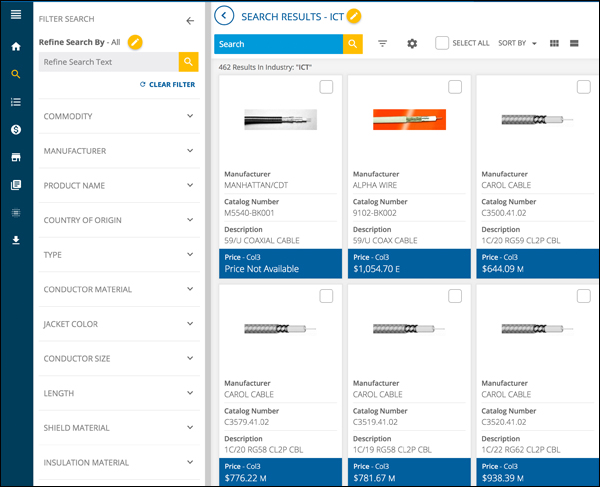Open the MANHATTAN/CDT coaxial cable image
The width and height of the screenshot is (600, 487).
280,119
